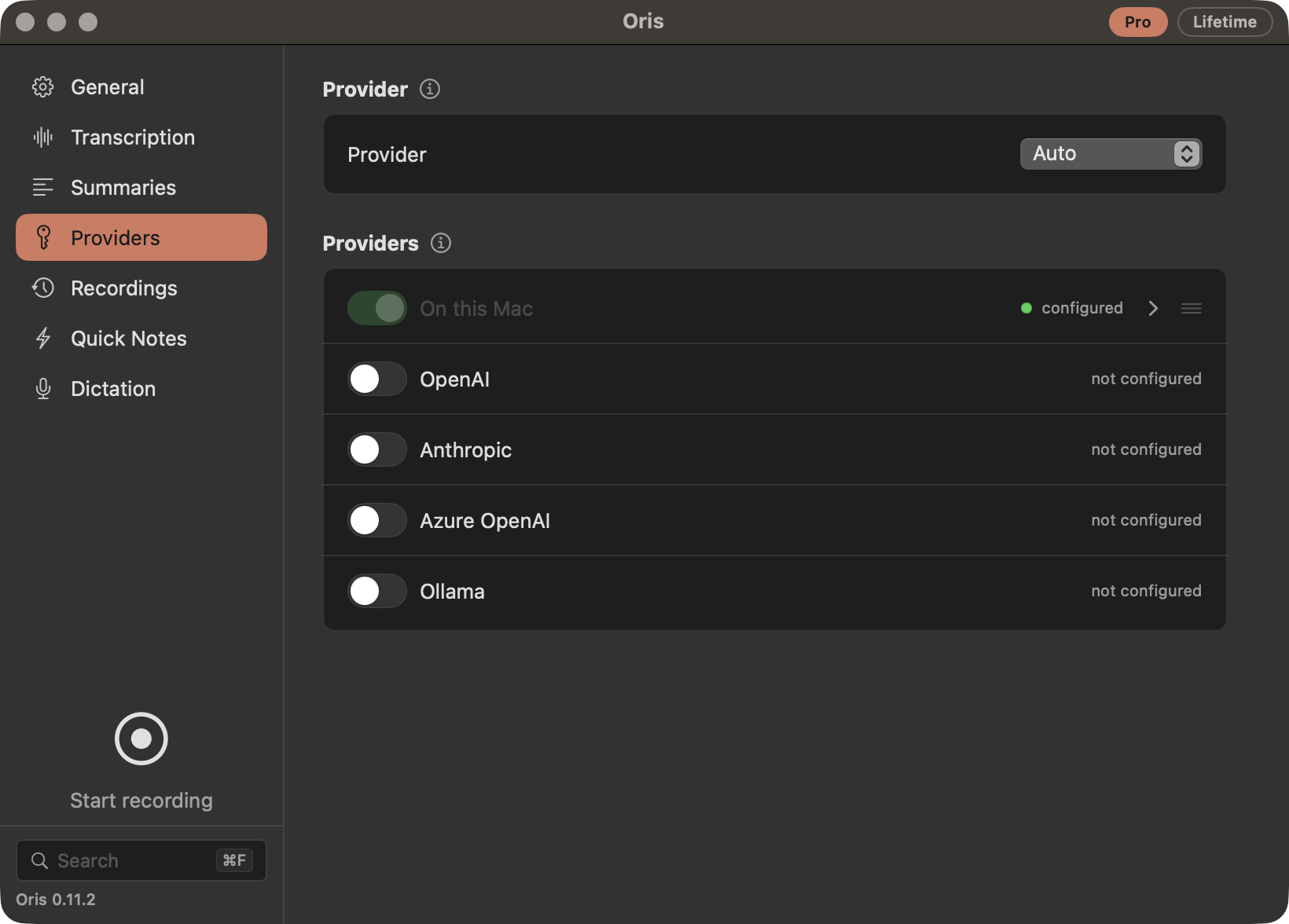The width and height of the screenshot is (1289, 924).
Task: Enable the Azure OpenAI provider toggle
Action: (x=377, y=520)
